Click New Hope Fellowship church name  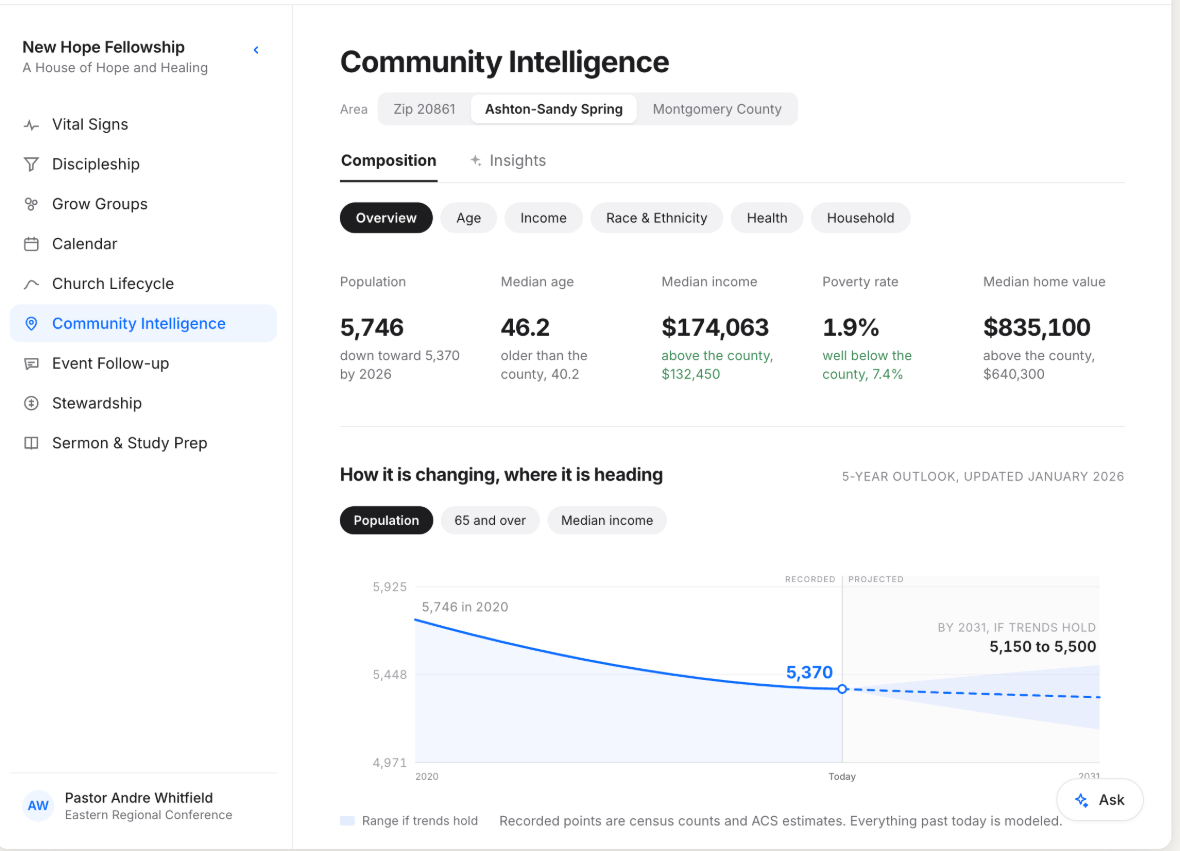[103, 47]
